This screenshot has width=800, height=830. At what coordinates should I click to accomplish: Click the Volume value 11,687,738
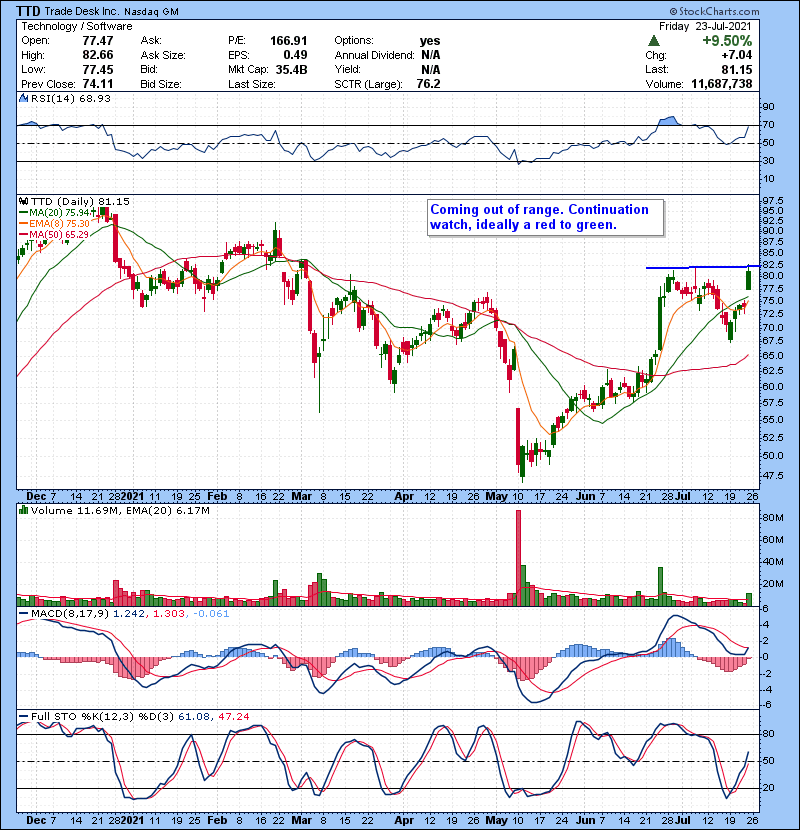coord(722,84)
